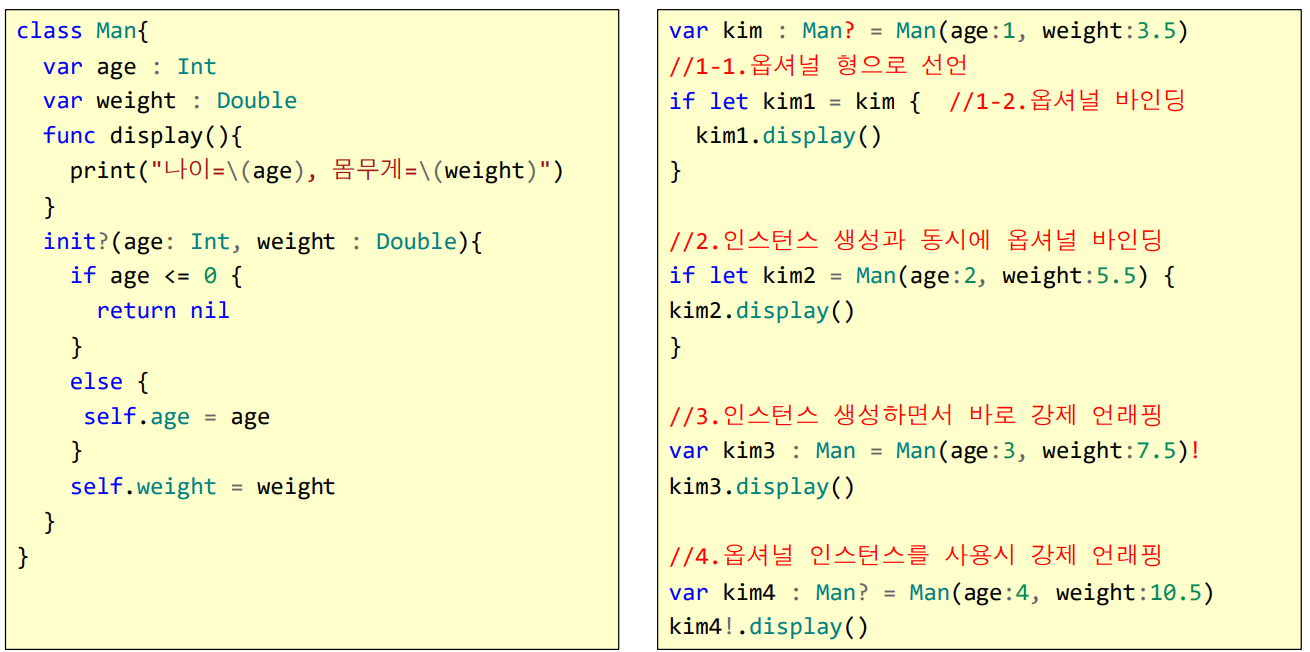Image resolution: width=1310 pixels, height=652 pixels.
Task: Select the 'var weight : Double' property line
Action: click(170, 101)
